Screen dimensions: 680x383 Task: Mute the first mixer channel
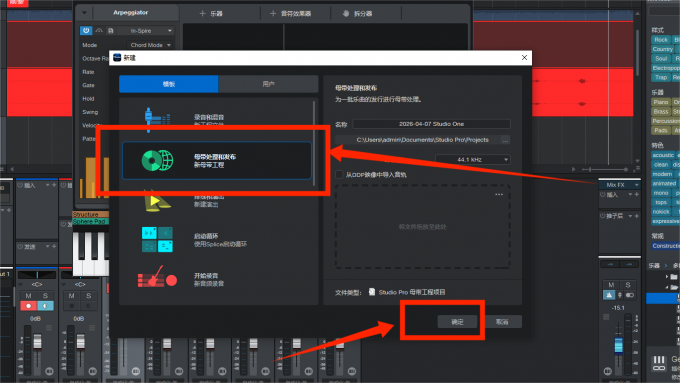pyautogui.click(x=29, y=296)
